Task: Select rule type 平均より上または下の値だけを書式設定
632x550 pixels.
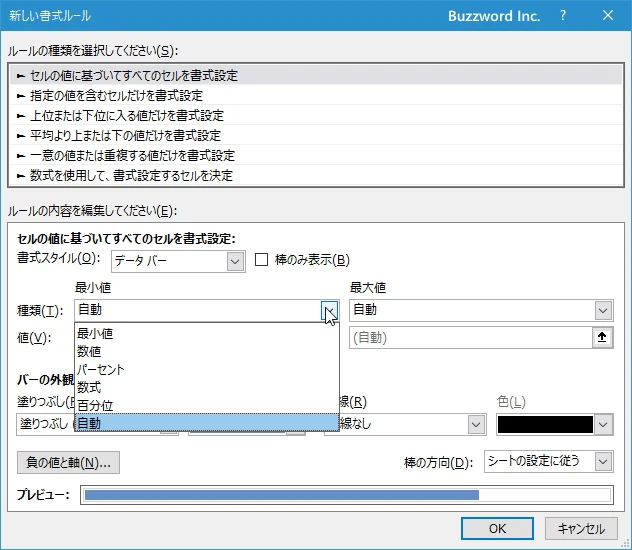Action: click(x=316, y=135)
